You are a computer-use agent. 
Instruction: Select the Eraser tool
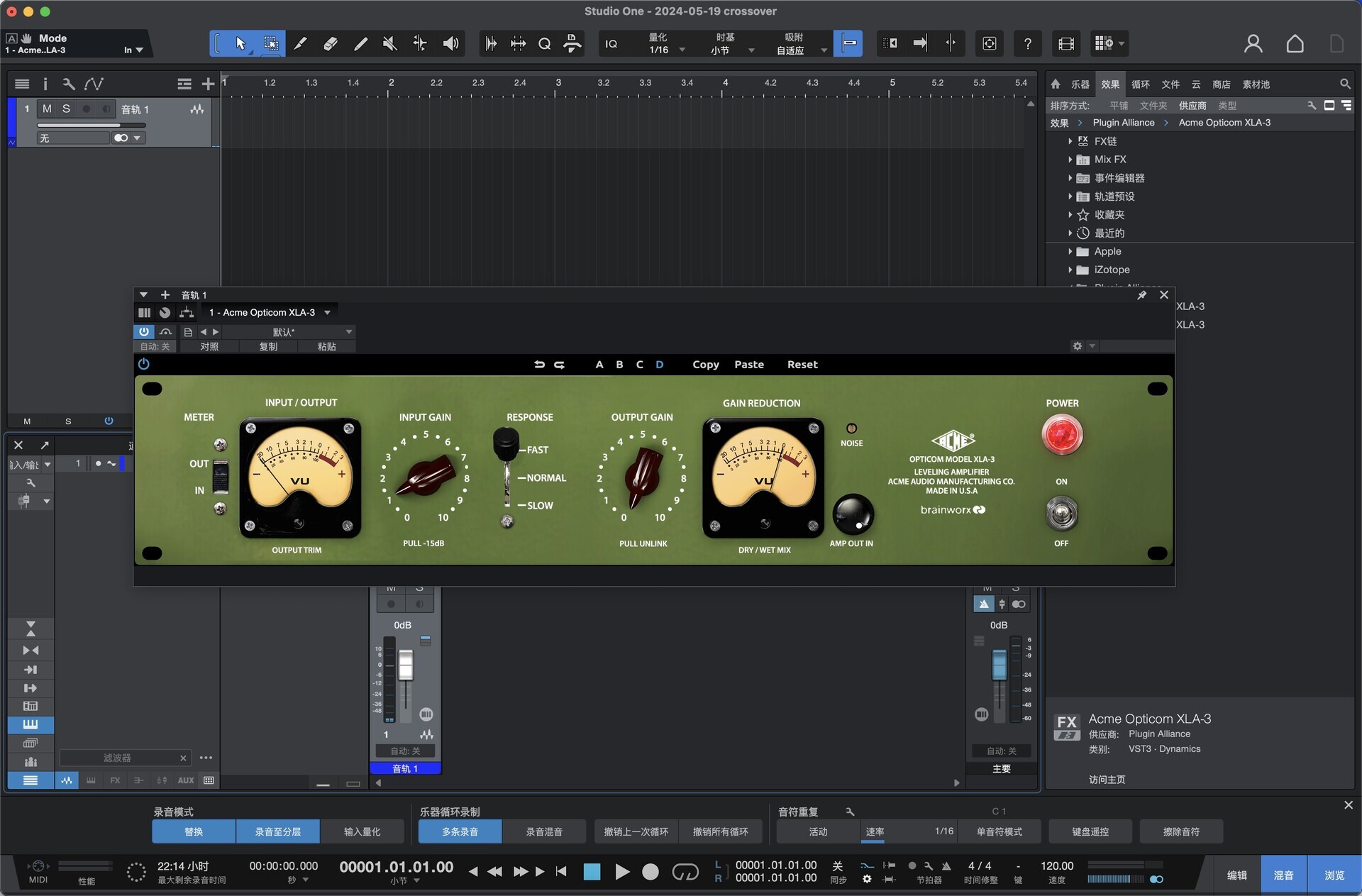tap(330, 44)
